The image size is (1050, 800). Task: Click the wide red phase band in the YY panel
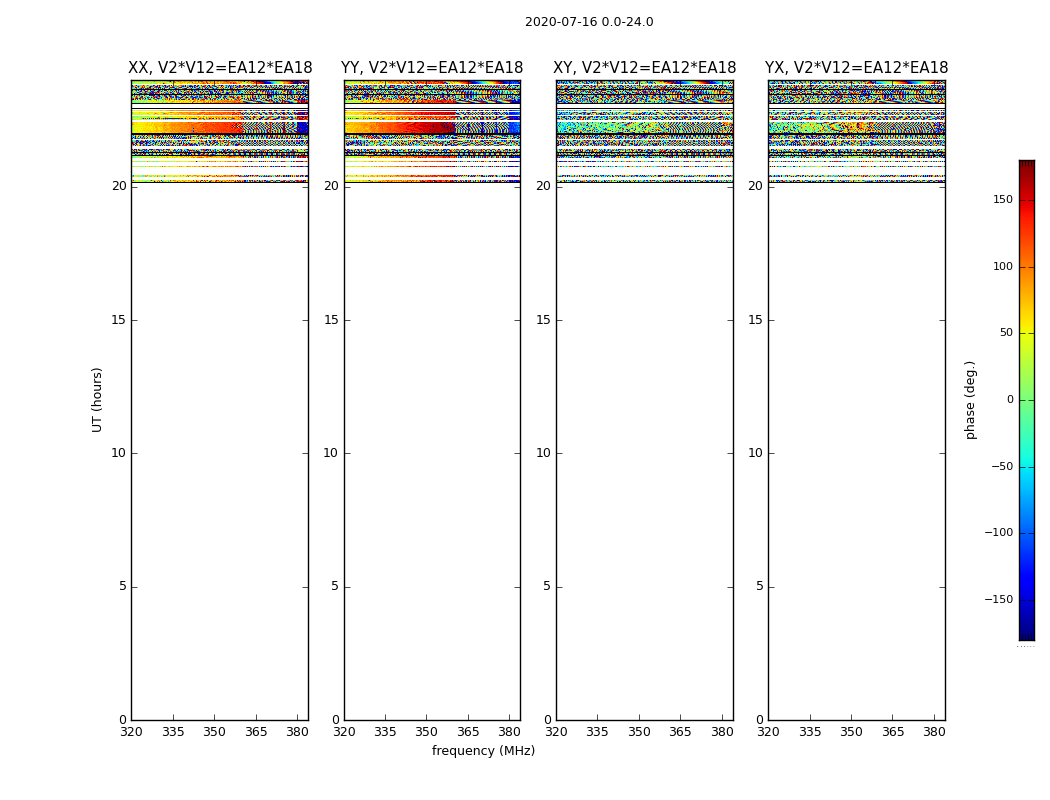click(x=400, y=128)
